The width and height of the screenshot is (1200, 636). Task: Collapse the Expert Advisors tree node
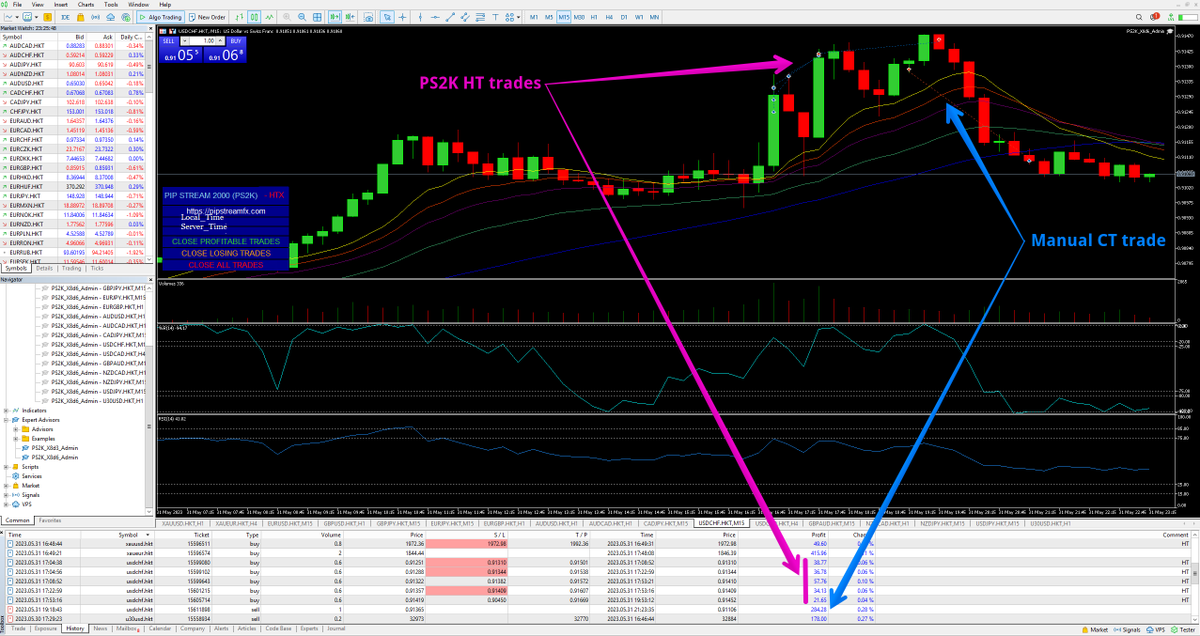6,420
